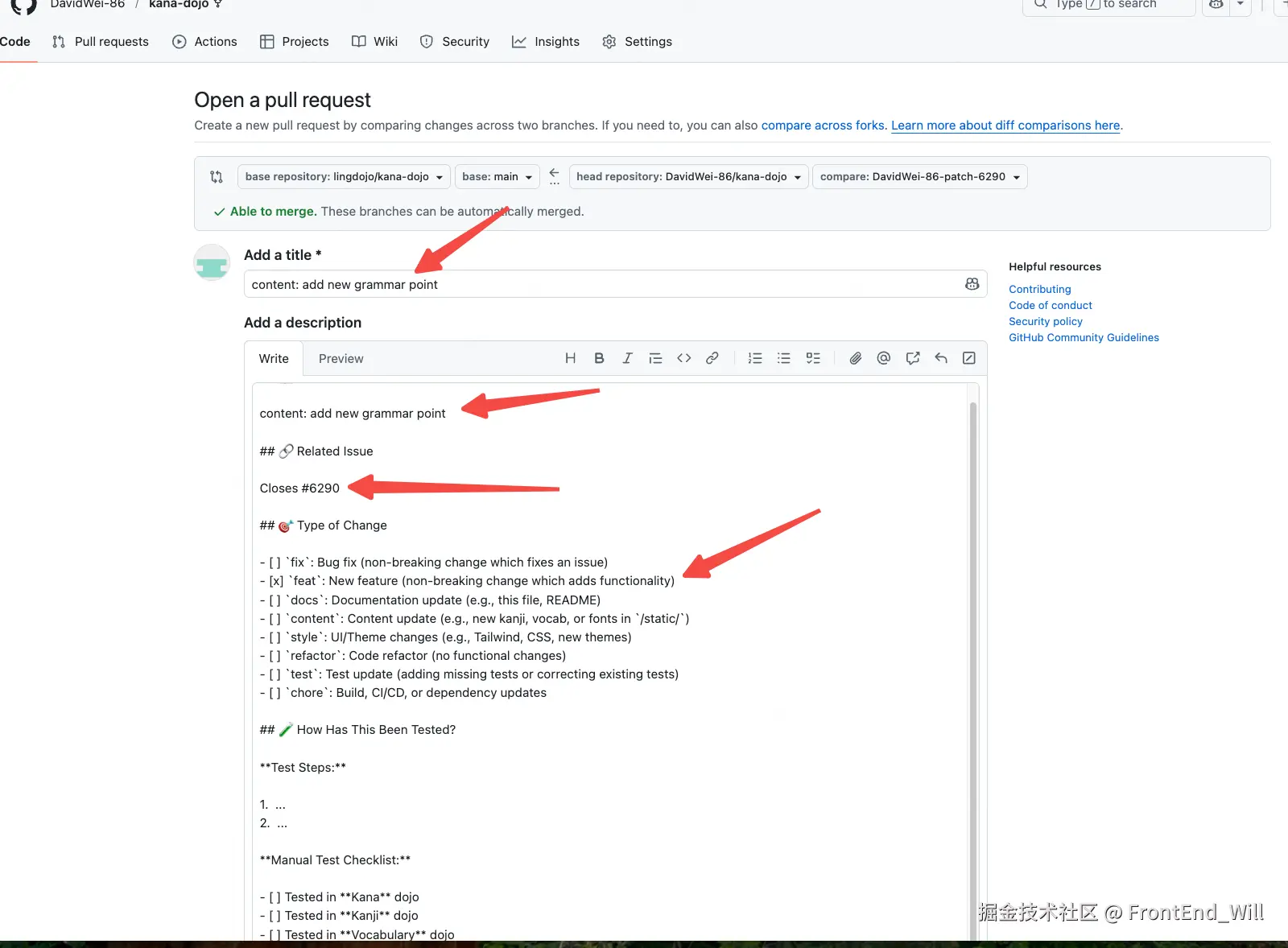Click the `fix`: Bug fix line
1288x948 pixels.
[434, 563]
